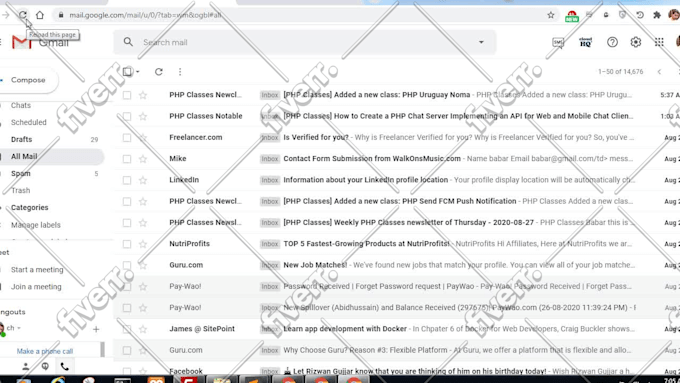Open Why Choose Guru email
The width and height of the screenshot is (680, 383).
pyautogui.click(x=397, y=350)
